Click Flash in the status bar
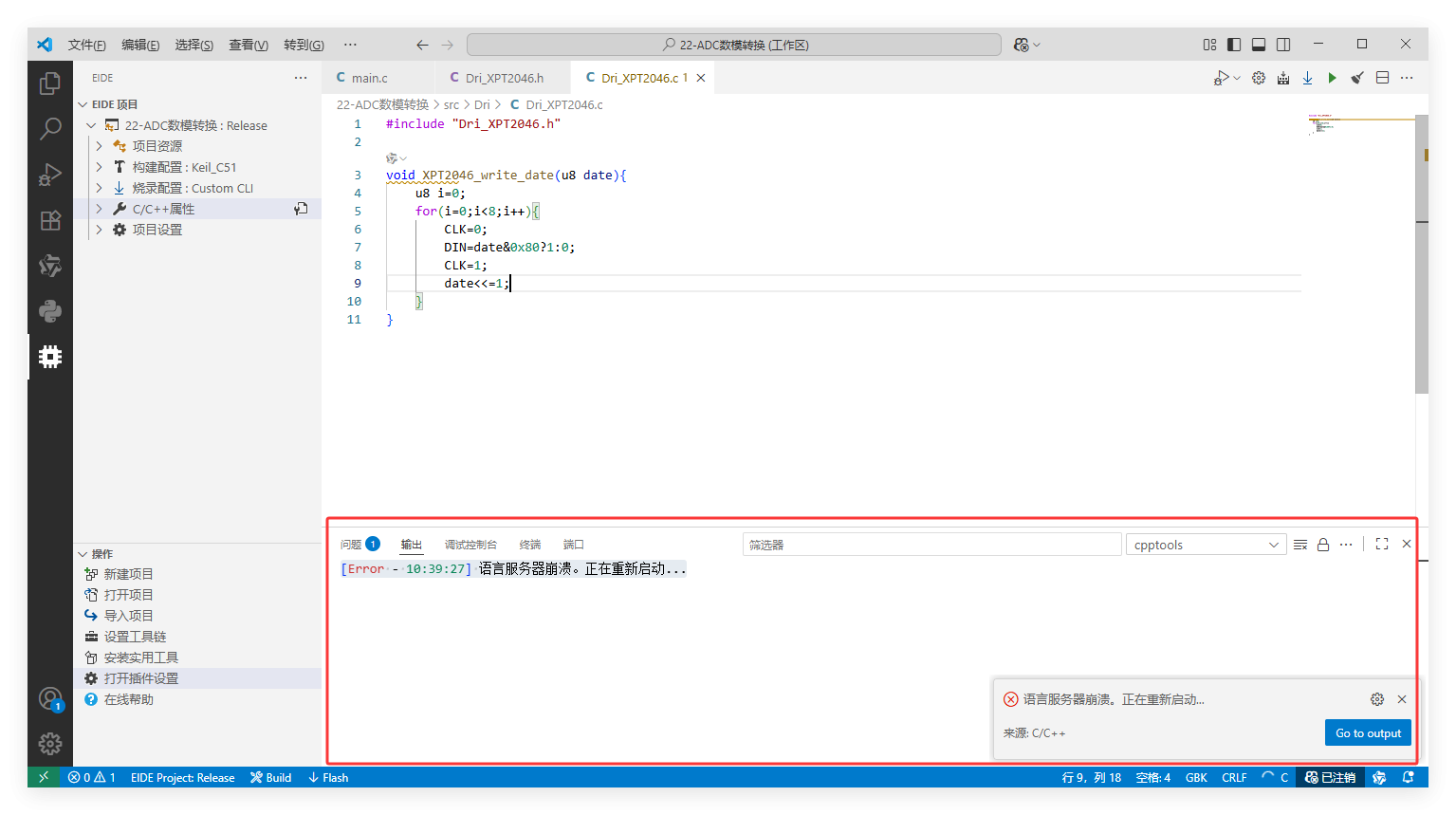Image resolution: width=1456 pixels, height=815 pixels. (328, 777)
